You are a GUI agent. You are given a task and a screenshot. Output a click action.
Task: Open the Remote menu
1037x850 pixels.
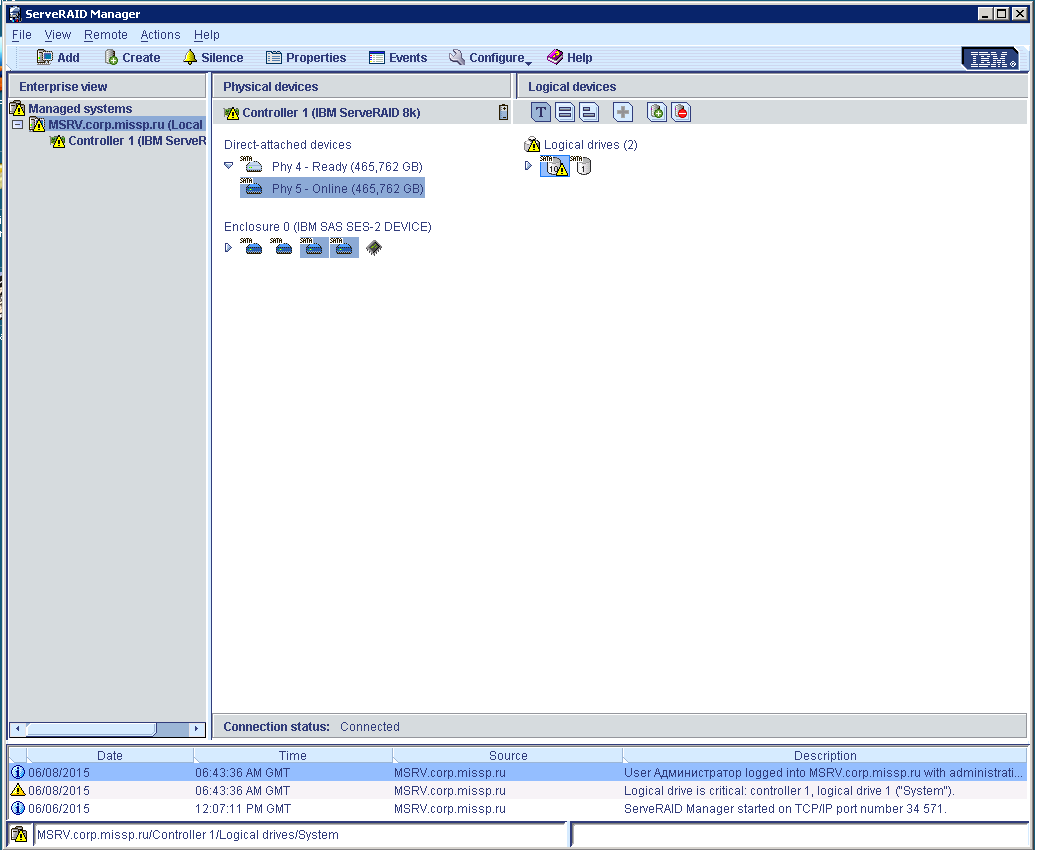click(x=105, y=35)
